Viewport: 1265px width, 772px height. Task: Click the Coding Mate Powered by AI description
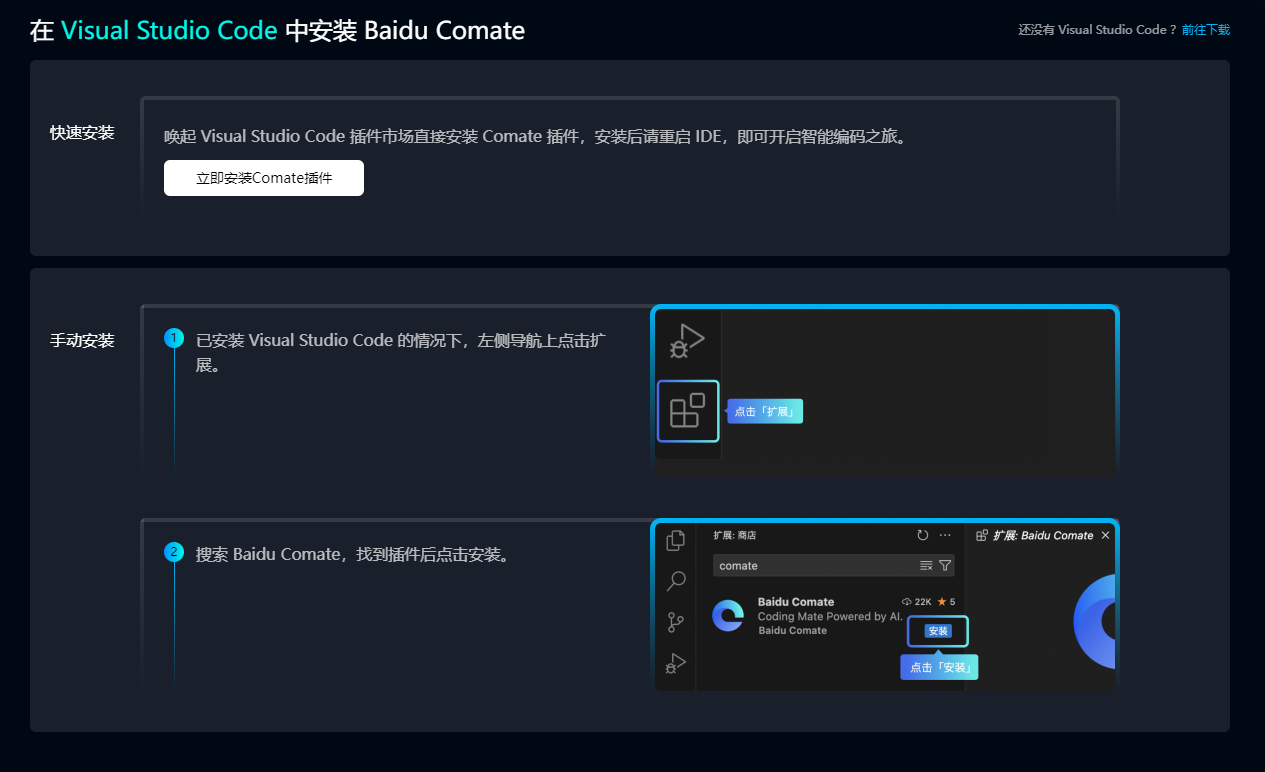[x=830, y=616]
